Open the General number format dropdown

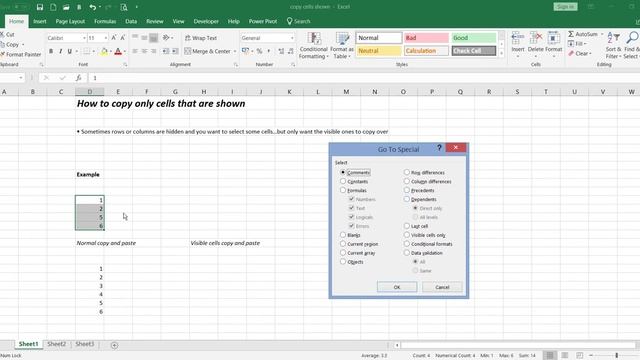[292, 38]
